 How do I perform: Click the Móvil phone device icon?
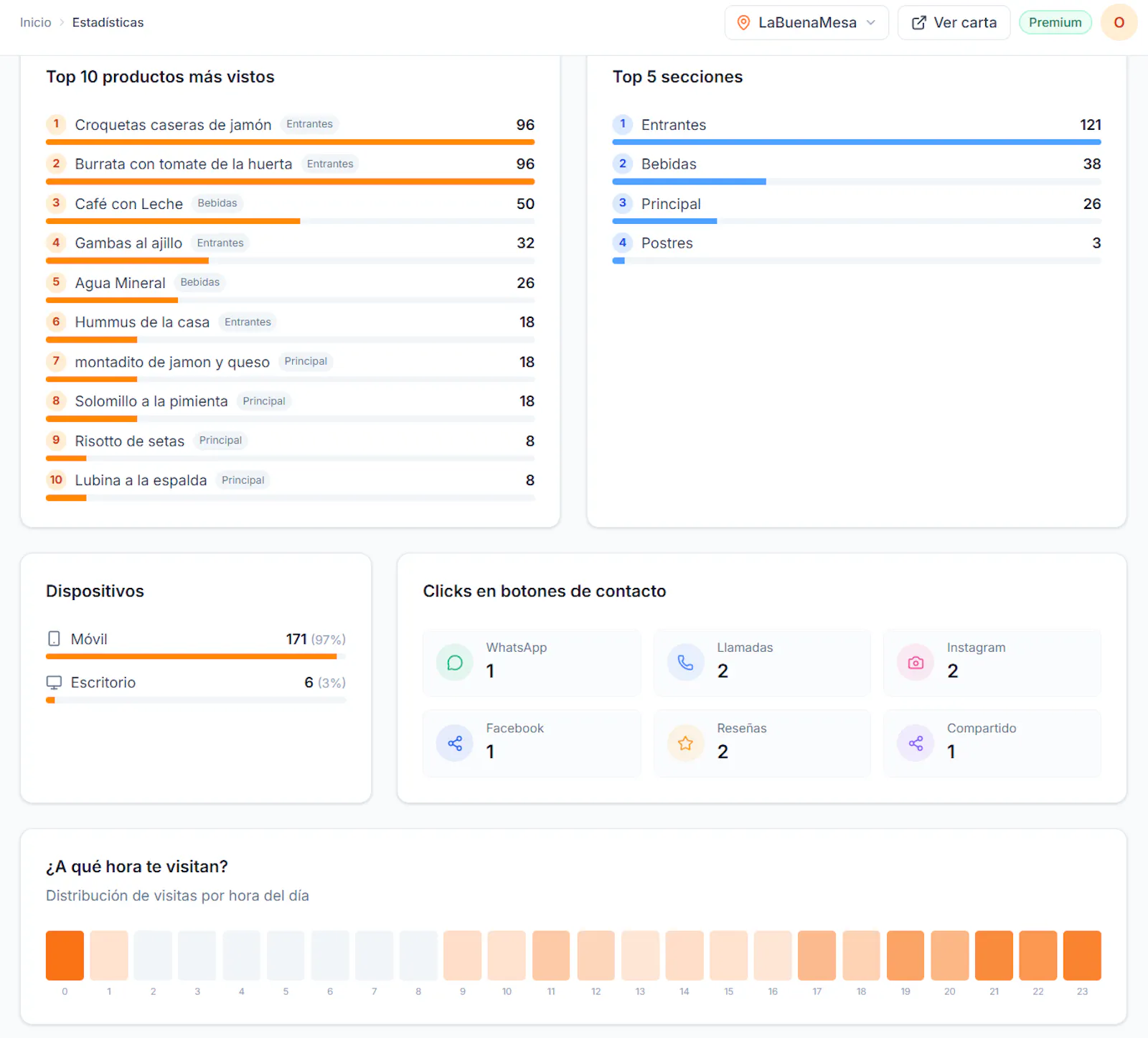[x=54, y=639]
